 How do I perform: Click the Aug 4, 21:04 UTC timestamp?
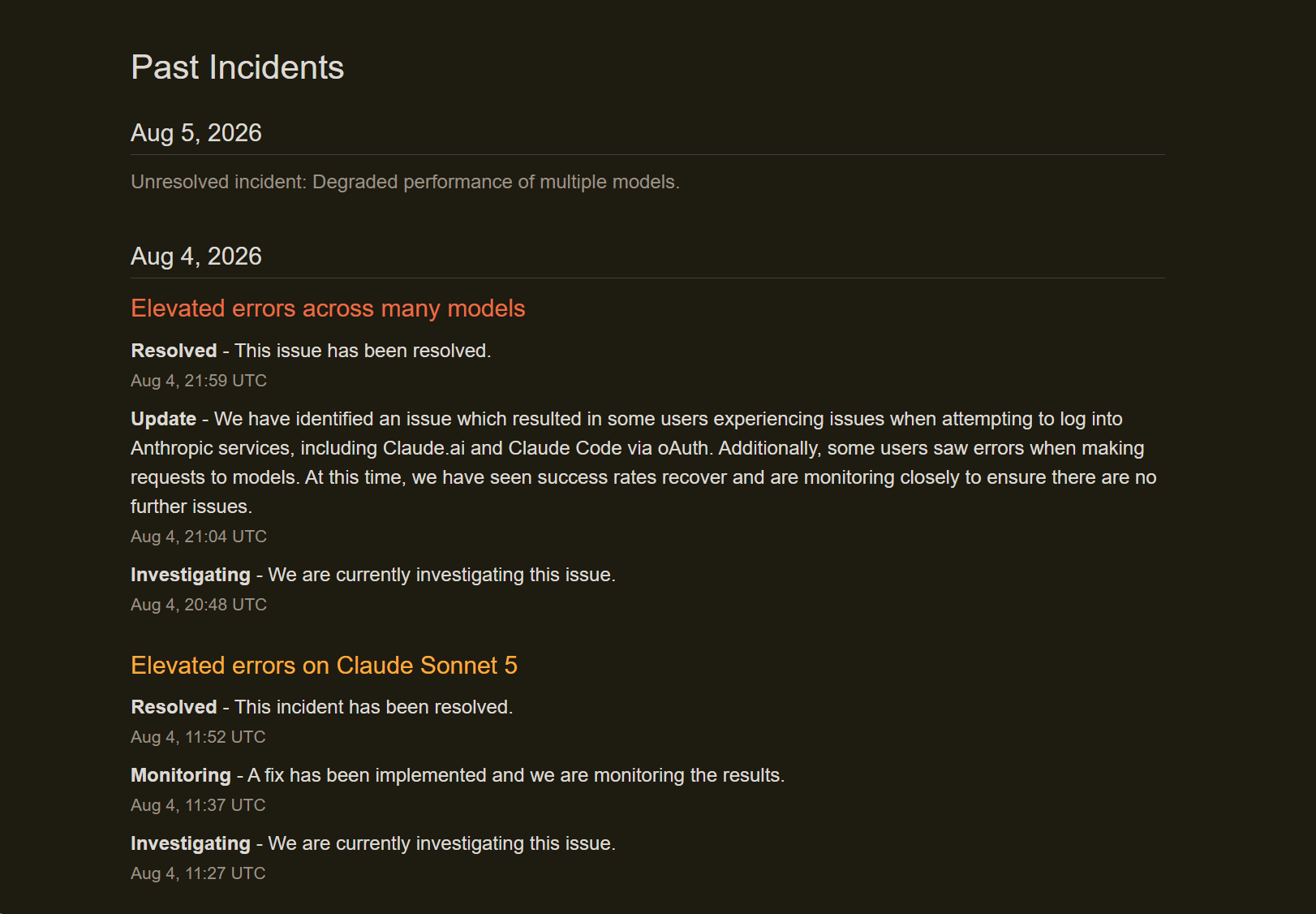pyautogui.click(x=199, y=537)
